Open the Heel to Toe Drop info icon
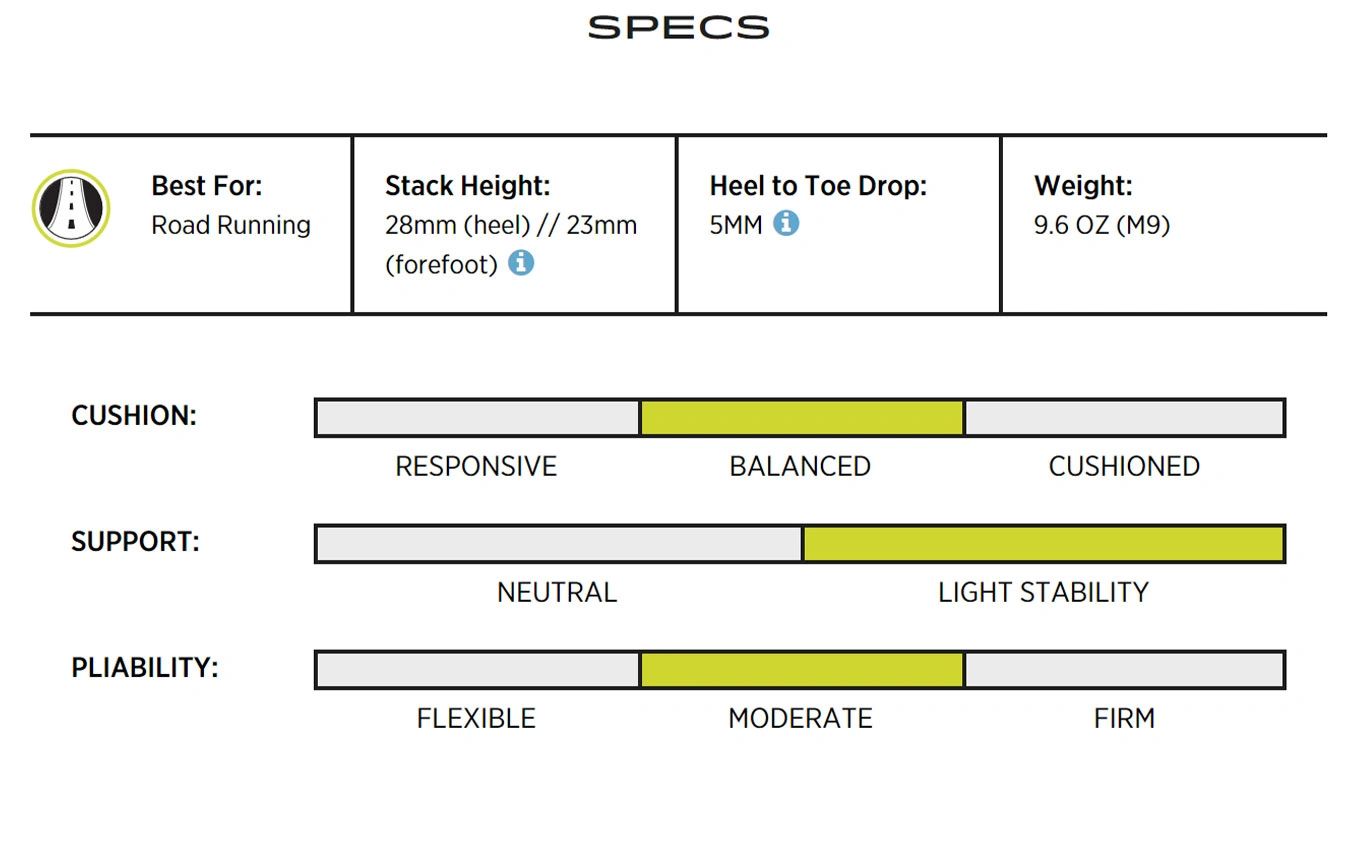Image resolution: width=1356 pixels, height=849 pixels. point(787,223)
